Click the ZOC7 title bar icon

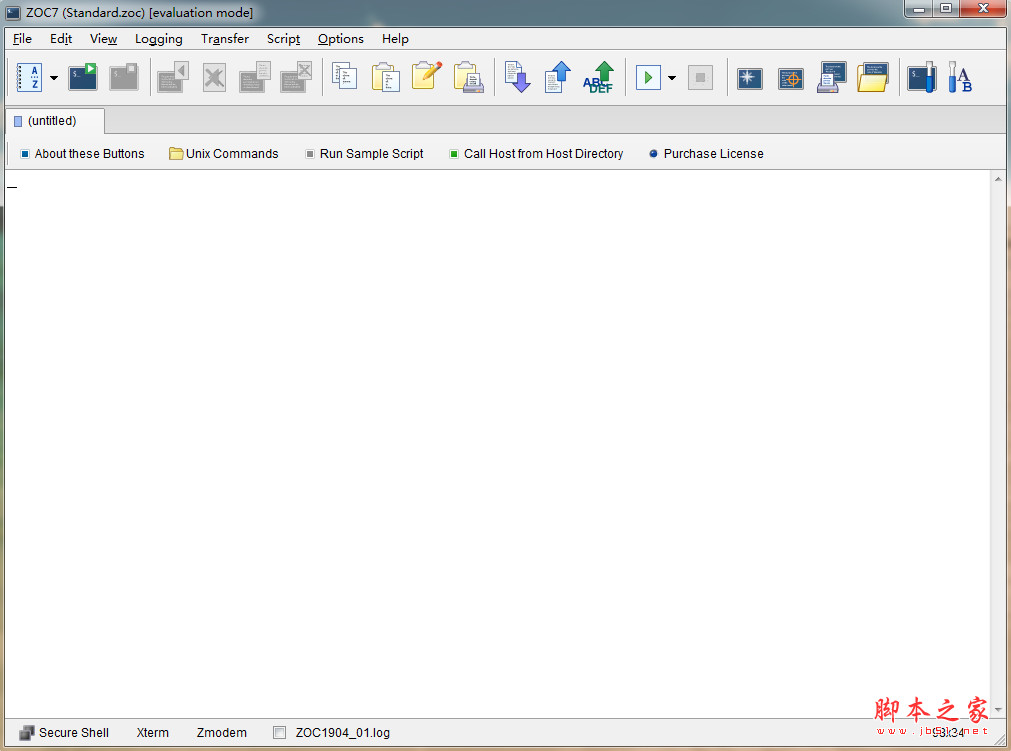pos(13,12)
